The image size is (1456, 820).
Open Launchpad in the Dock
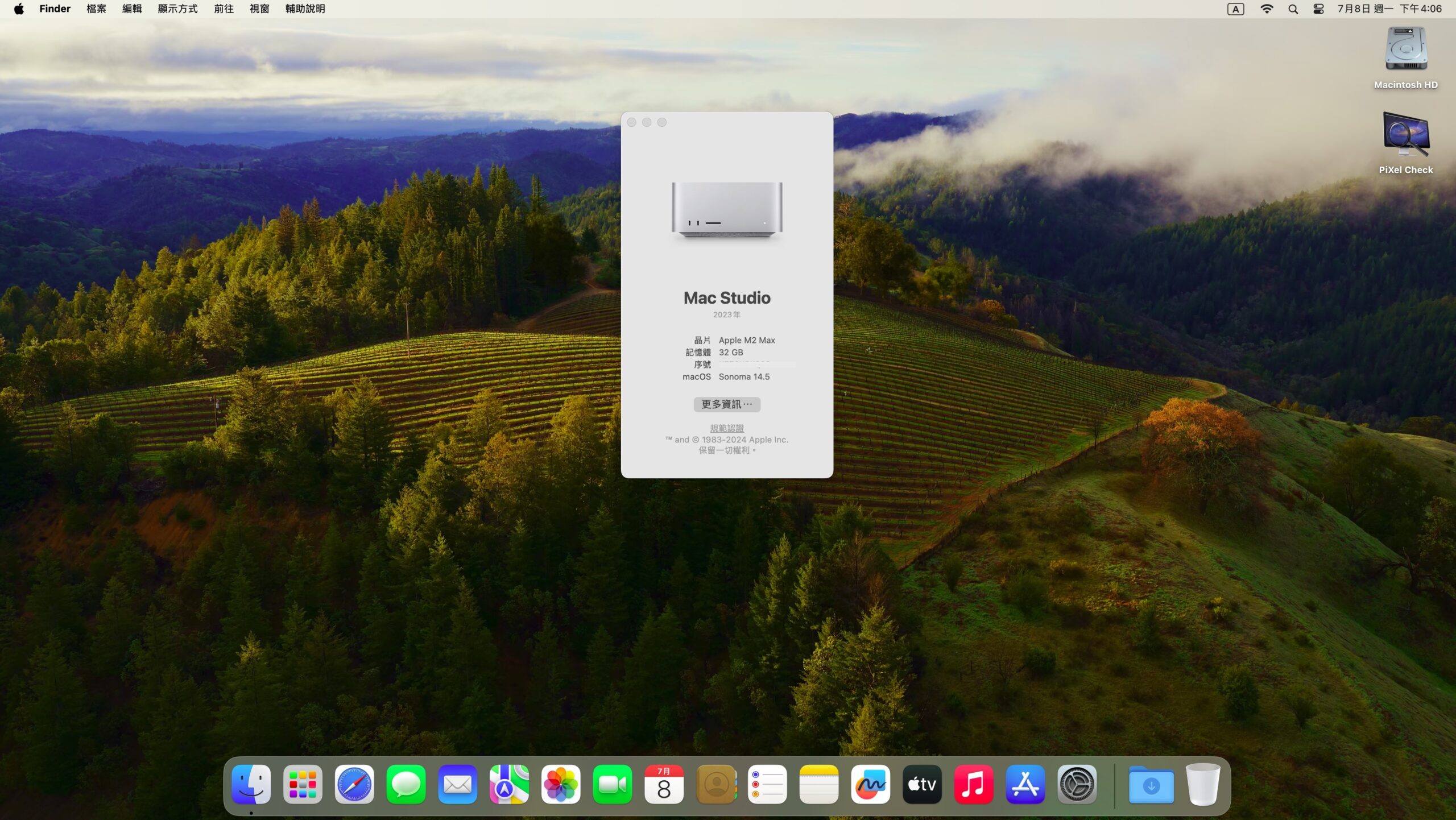303,784
